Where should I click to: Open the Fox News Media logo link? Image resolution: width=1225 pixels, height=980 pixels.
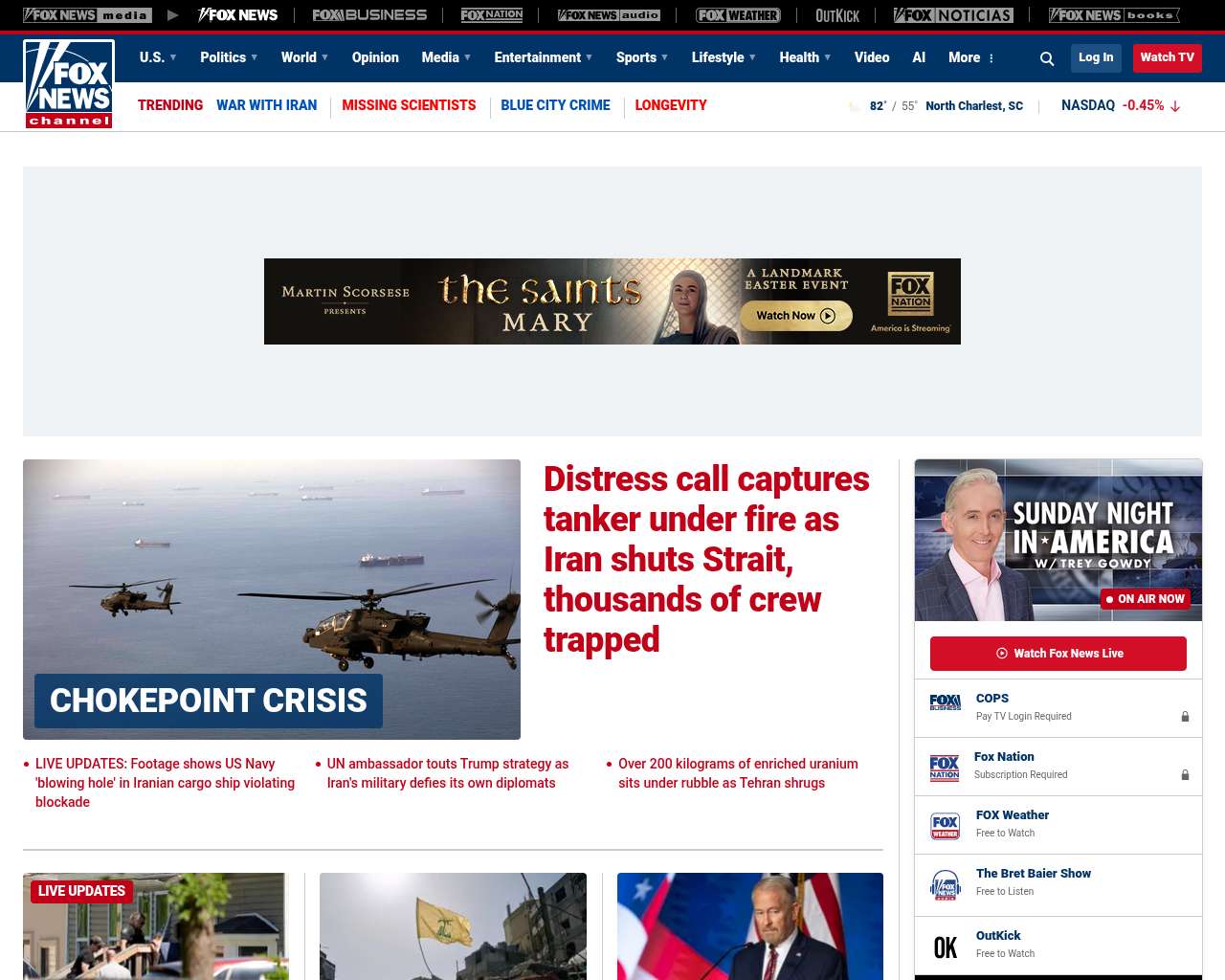coord(87,15)
